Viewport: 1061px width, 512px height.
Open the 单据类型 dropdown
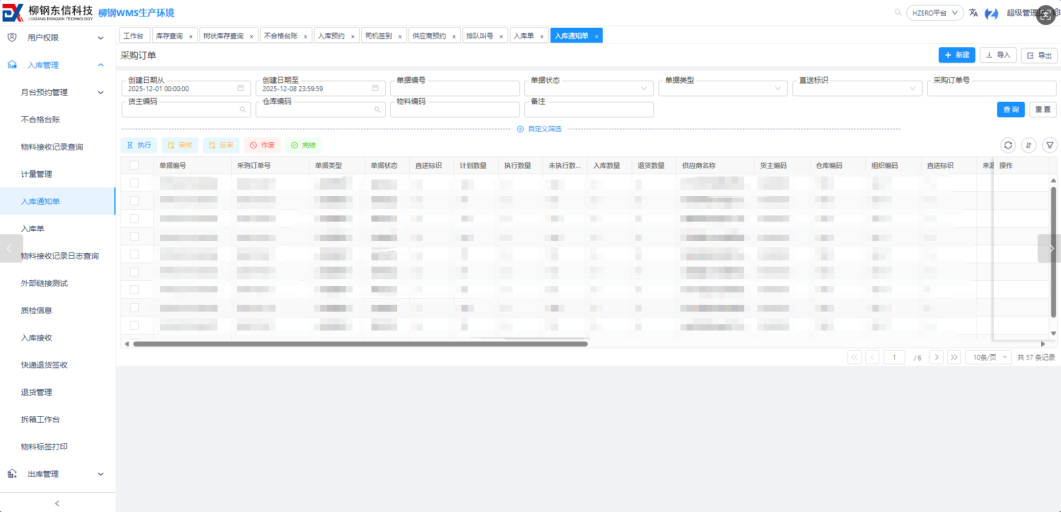(x=723, y=89)
